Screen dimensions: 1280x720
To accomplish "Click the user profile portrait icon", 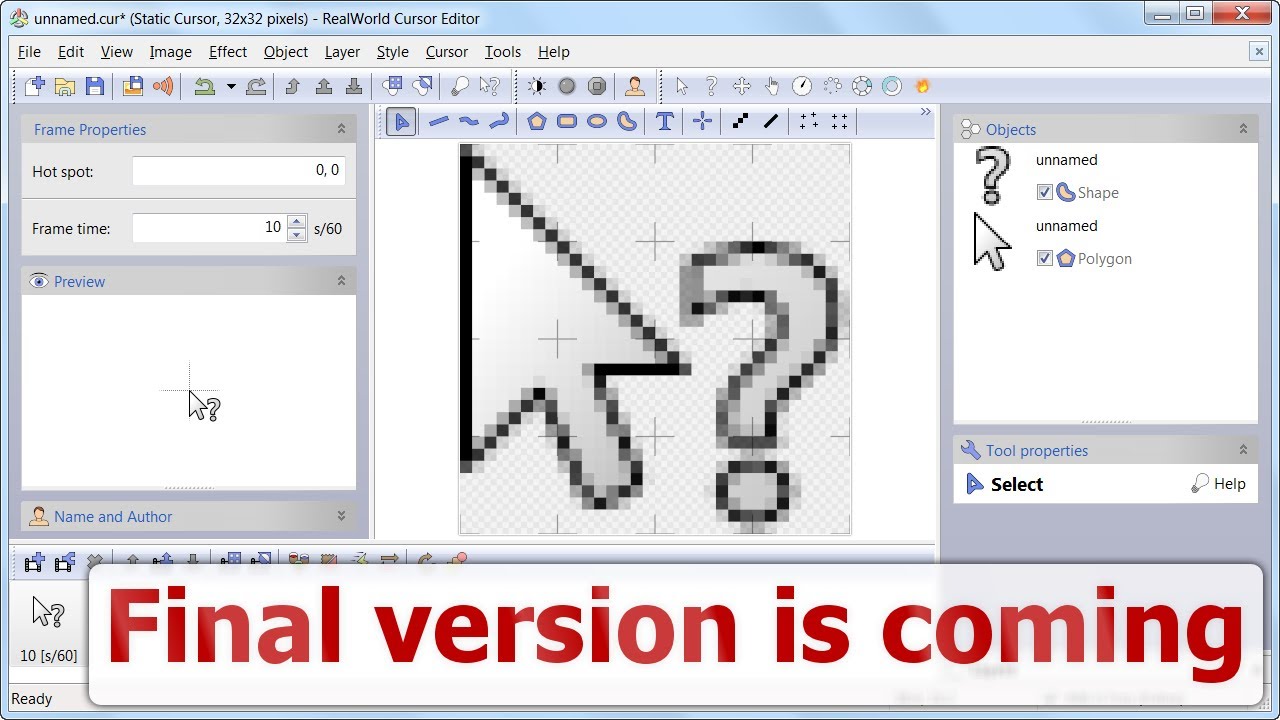I will coord(635,86).
